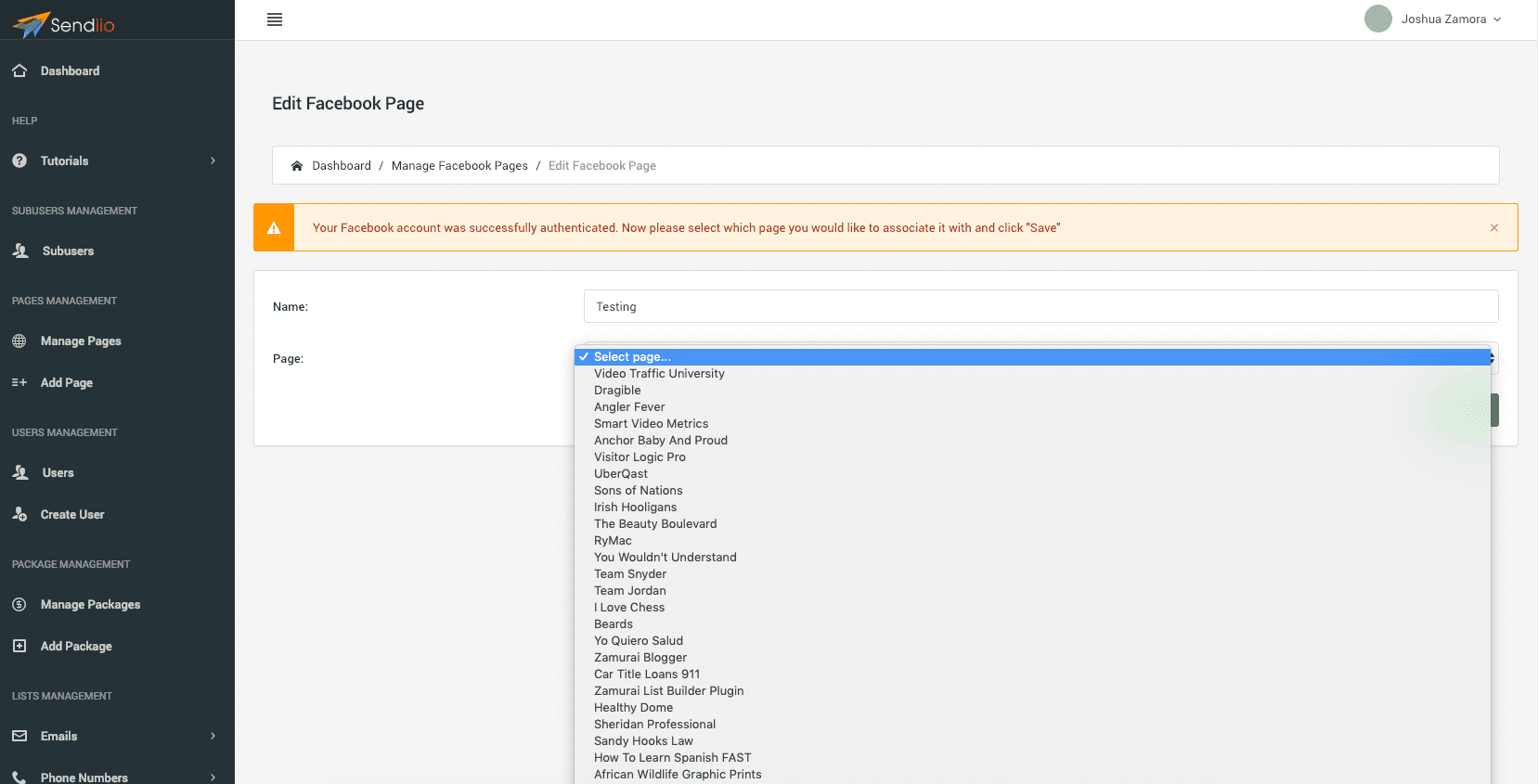Open Create User menu item
Image resolution: width=1538 pixels, height=784 pixels.
coord(72,514)
